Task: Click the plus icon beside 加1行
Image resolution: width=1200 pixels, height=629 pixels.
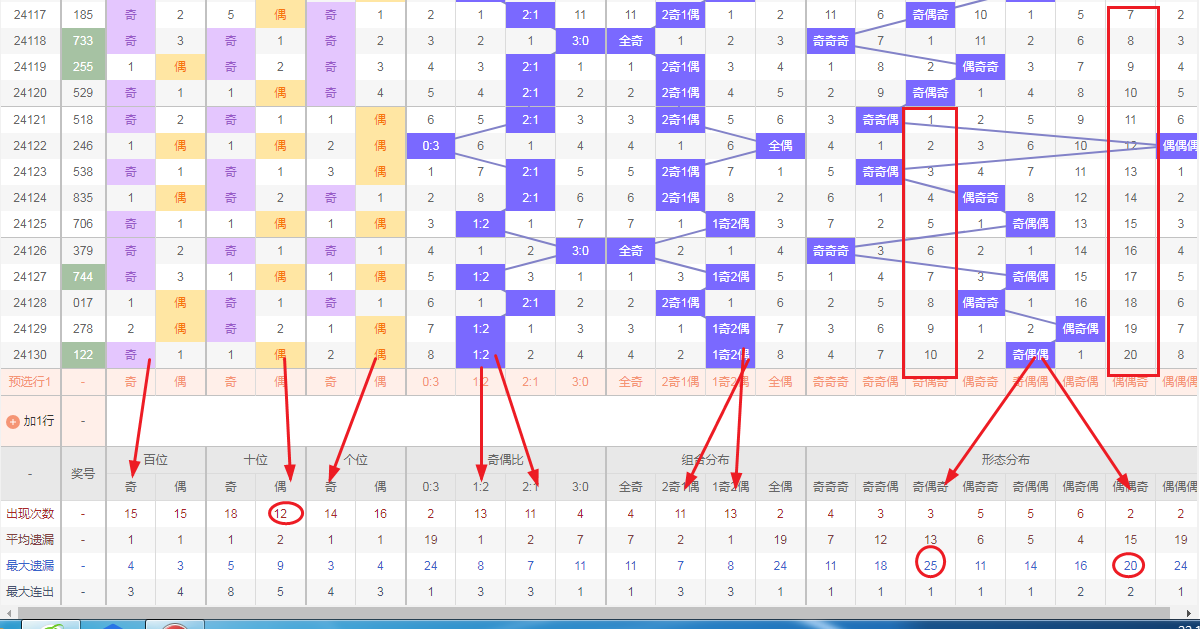Action: coord(13,422)
